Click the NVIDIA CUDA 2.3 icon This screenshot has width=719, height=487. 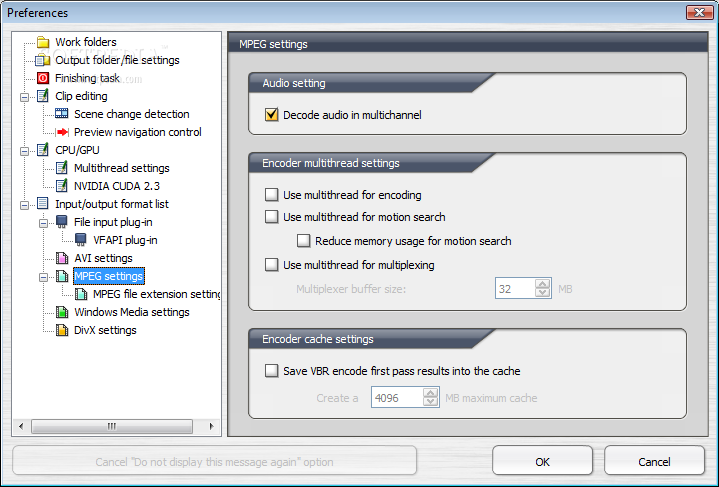coord(61,186)
